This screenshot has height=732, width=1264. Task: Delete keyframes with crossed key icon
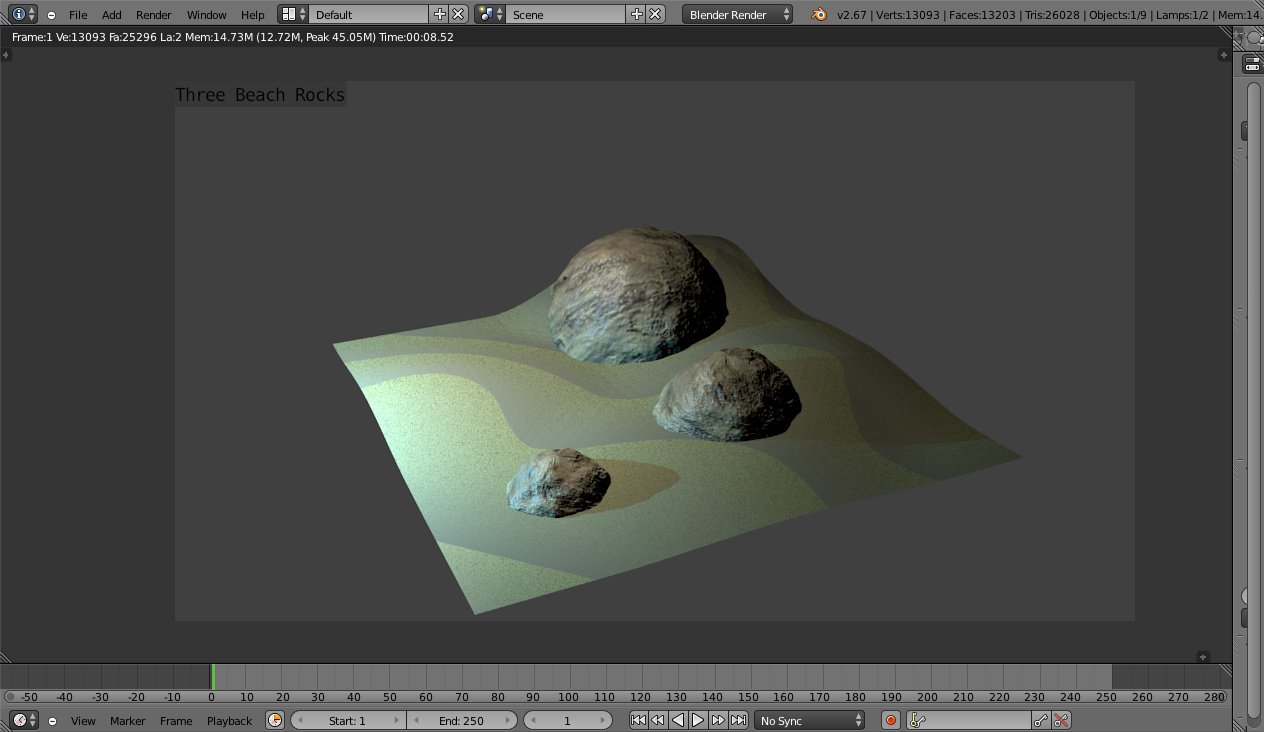(x=1061, y=720)
